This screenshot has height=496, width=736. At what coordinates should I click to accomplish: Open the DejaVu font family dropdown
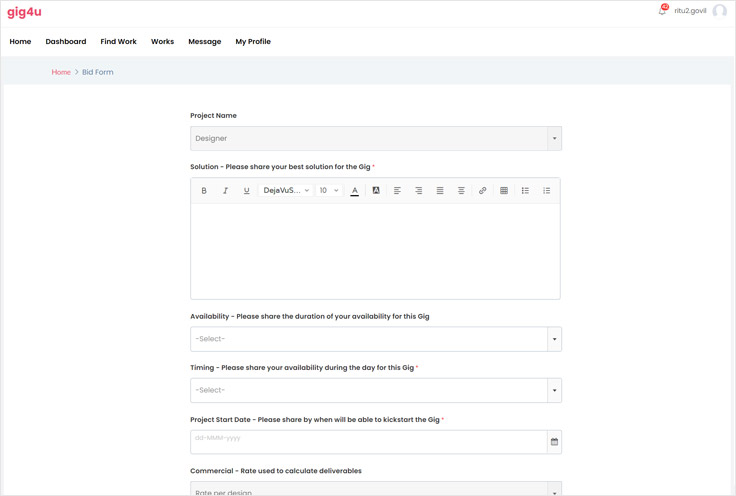pos(286,190)
